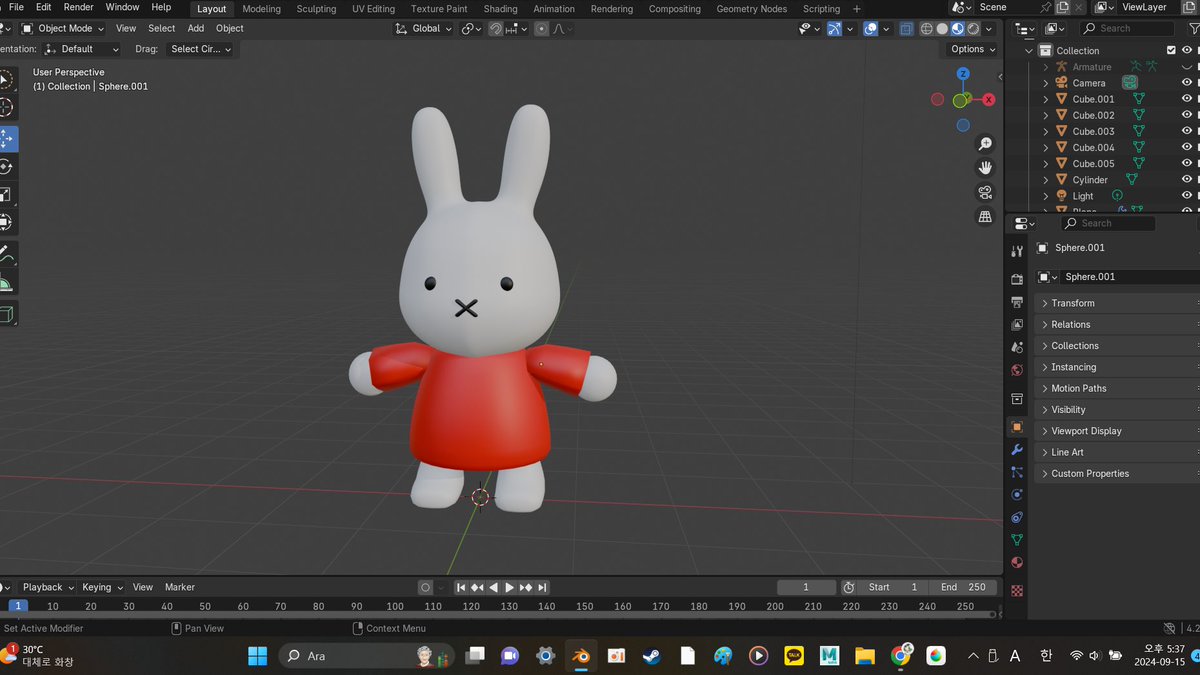Switch to the Shading workspace tab
This screenshot has height=675, width=1200.
click(x=500, y=9)
